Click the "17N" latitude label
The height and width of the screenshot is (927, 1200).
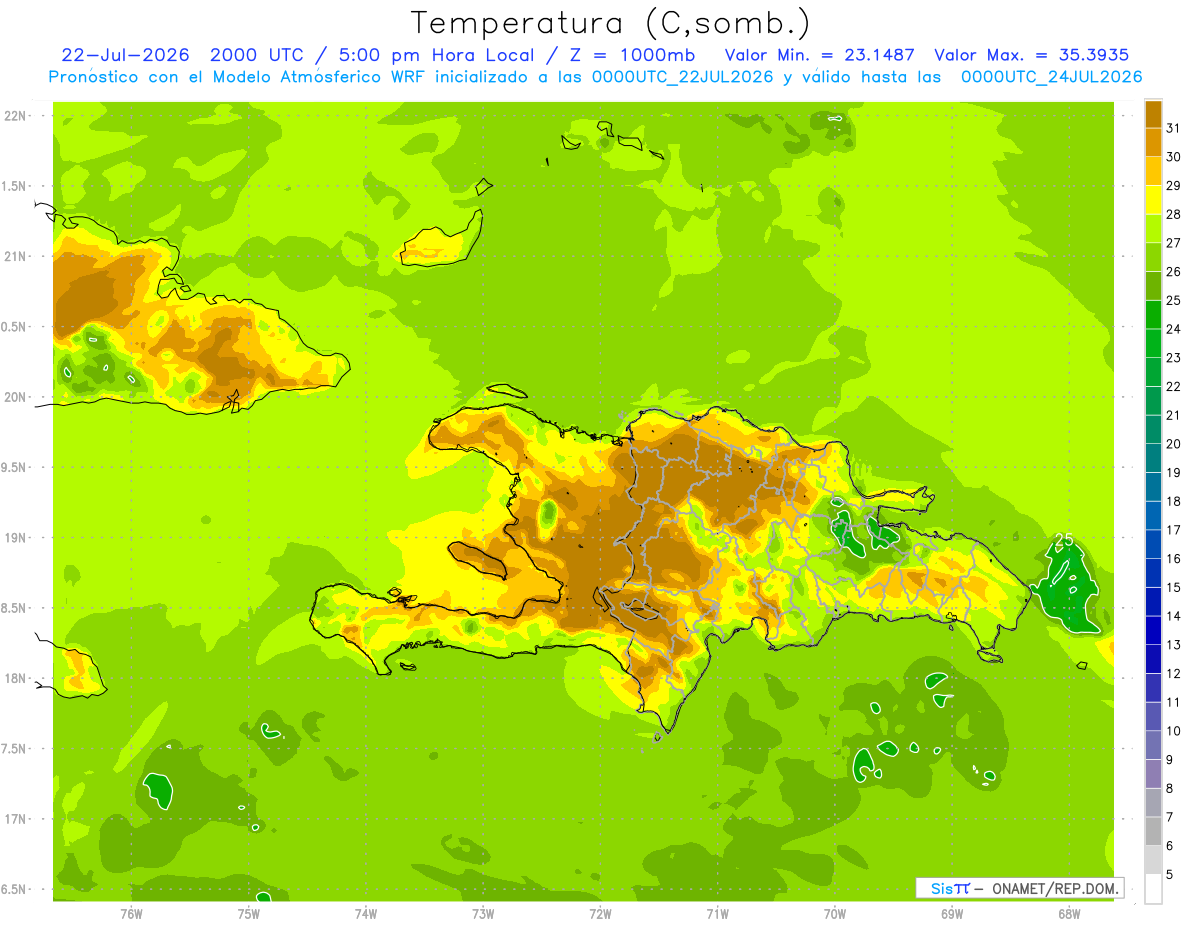click(x=16, y=819)
